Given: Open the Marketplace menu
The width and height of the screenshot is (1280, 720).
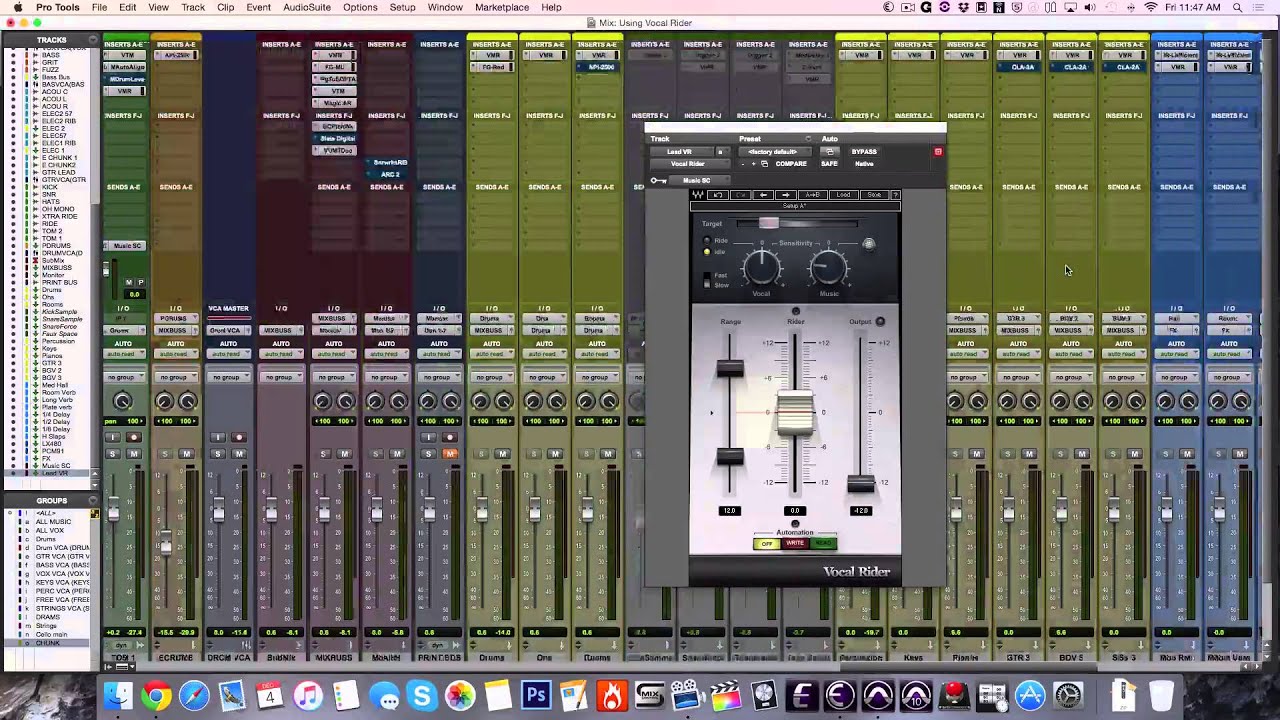Looking at the screenshot, I should tap(502, 7).
